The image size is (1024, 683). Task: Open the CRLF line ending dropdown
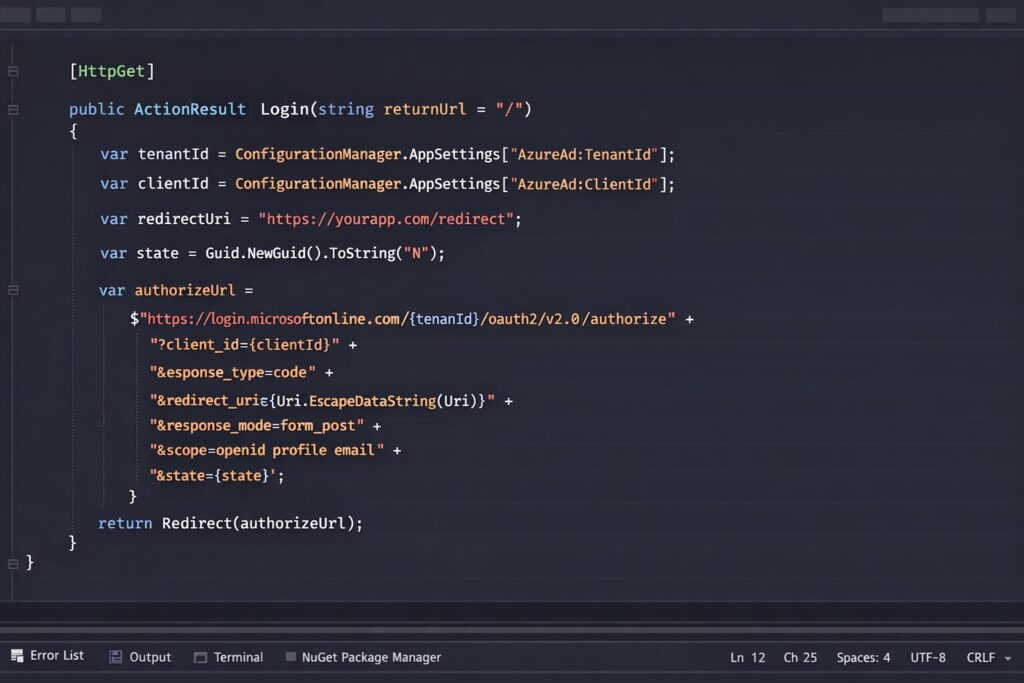tap(988, 657)
